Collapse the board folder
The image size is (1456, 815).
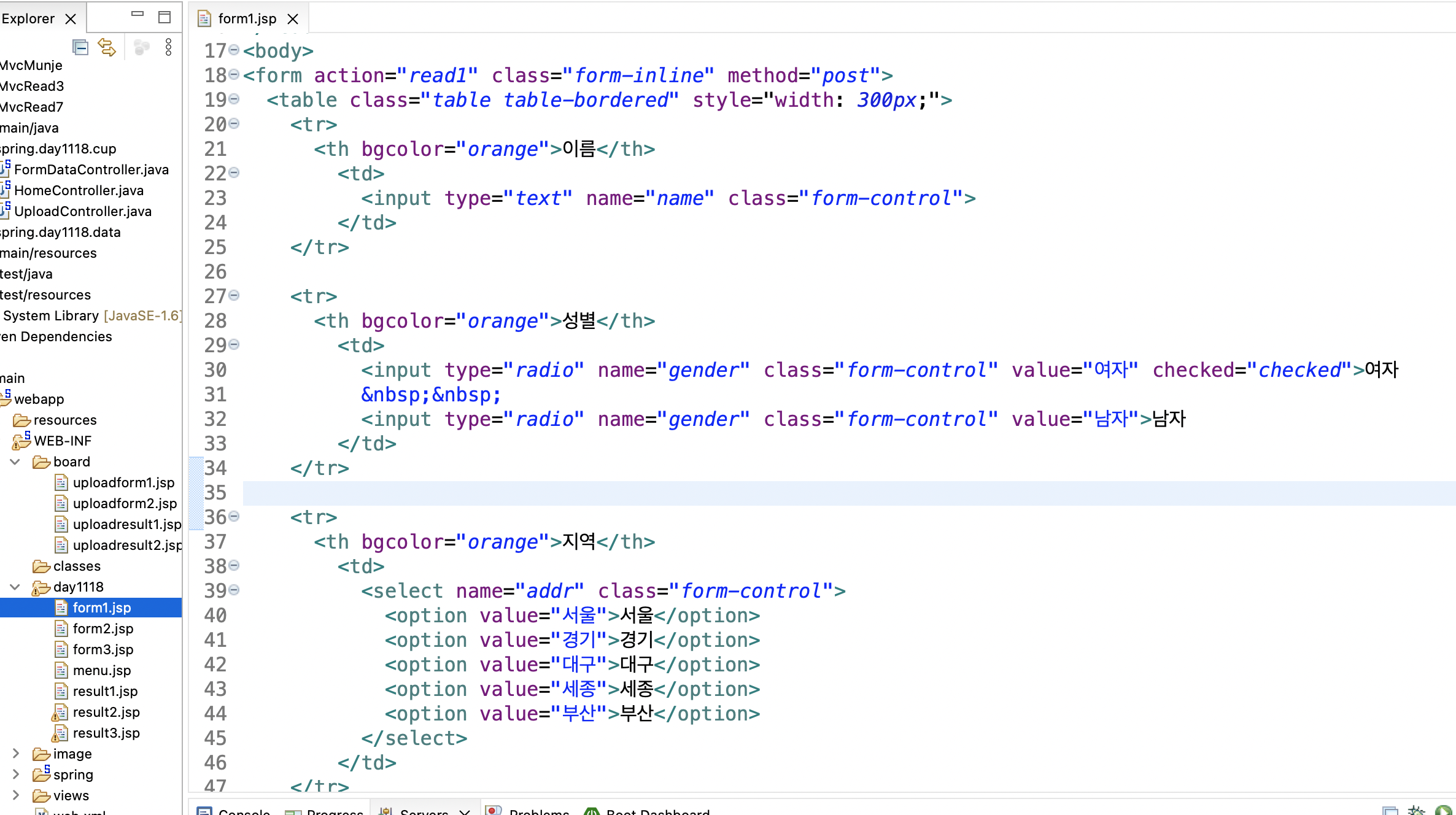[x=15, y=462]
